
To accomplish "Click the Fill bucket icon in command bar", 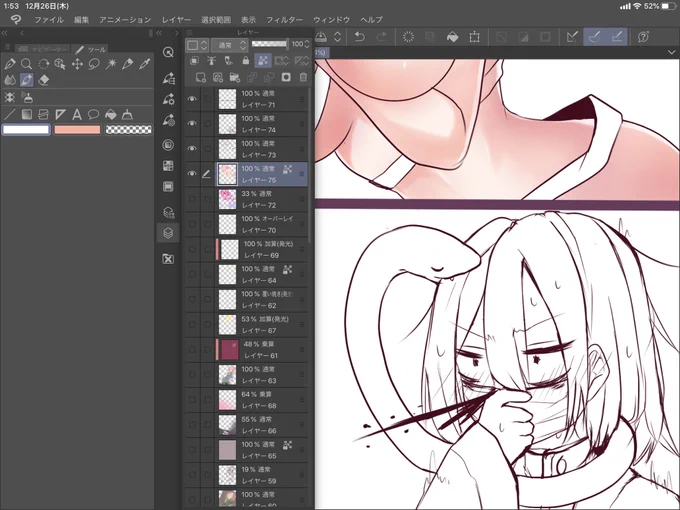I will pos(452,37).
